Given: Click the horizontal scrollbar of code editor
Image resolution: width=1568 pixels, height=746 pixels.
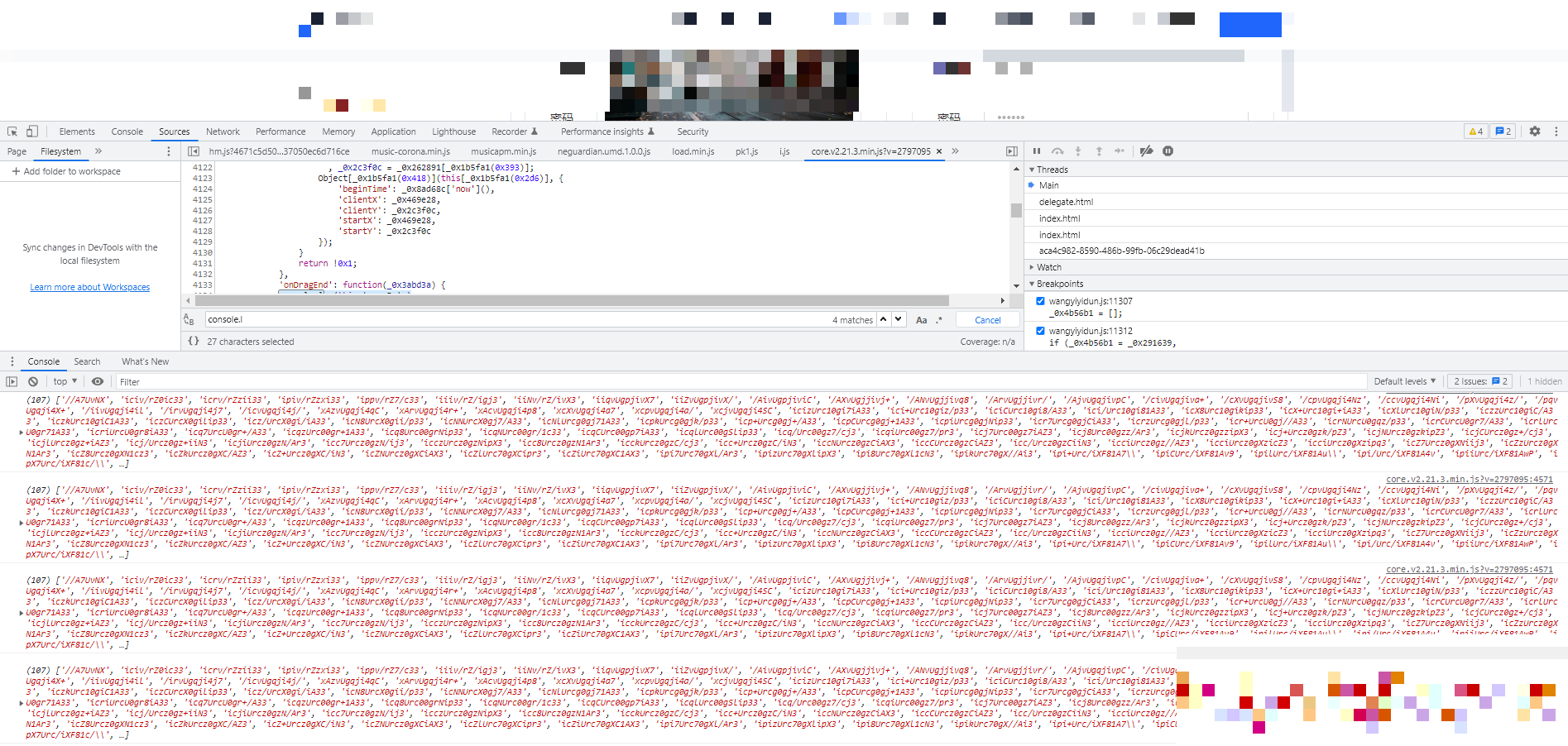Looking at the screenshot, I should pyautogui.click(x=571, y=301).
